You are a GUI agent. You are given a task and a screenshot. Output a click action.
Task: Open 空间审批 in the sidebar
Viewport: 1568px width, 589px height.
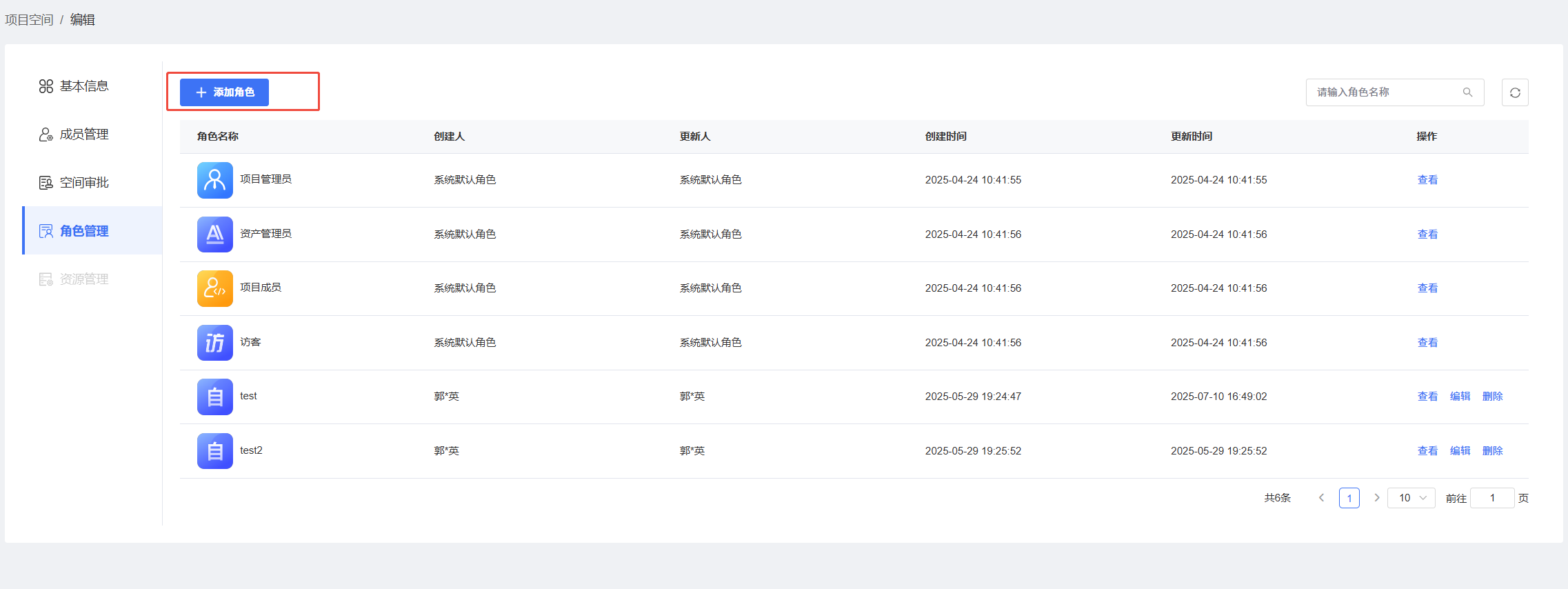[92, 183]
